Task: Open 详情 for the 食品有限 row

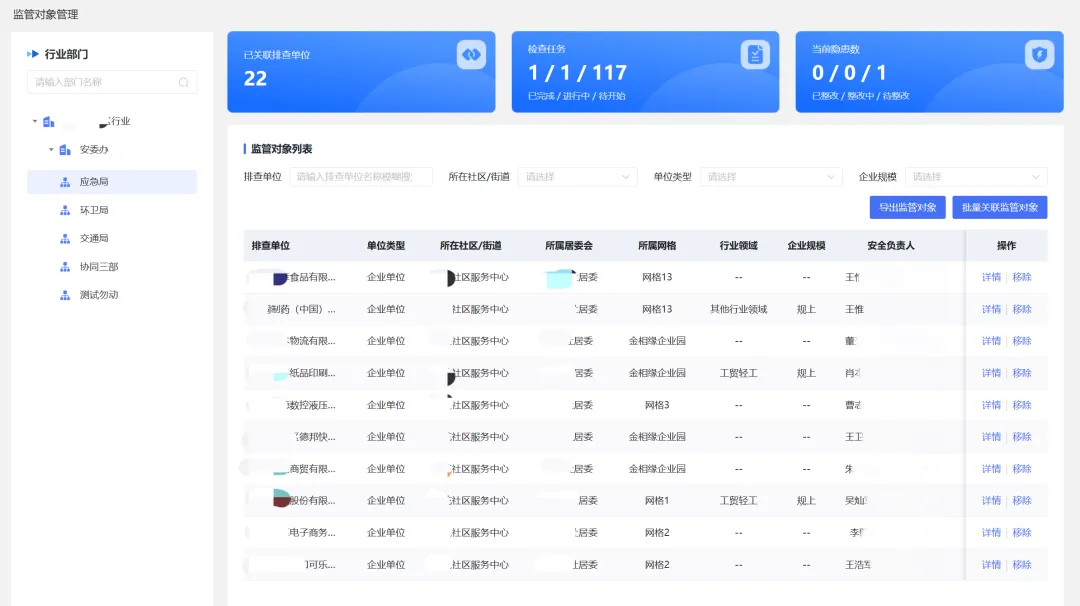Action: point(991,278)
